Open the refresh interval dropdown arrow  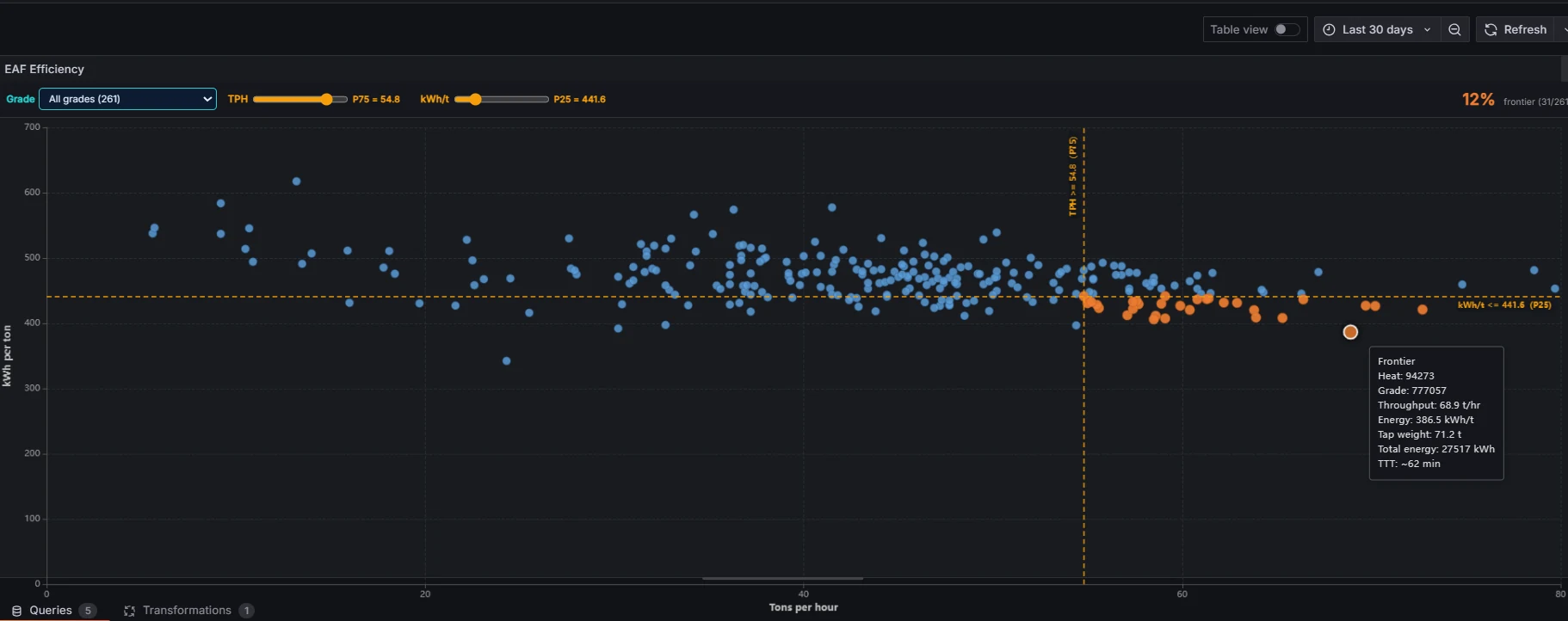point(1563,29)
